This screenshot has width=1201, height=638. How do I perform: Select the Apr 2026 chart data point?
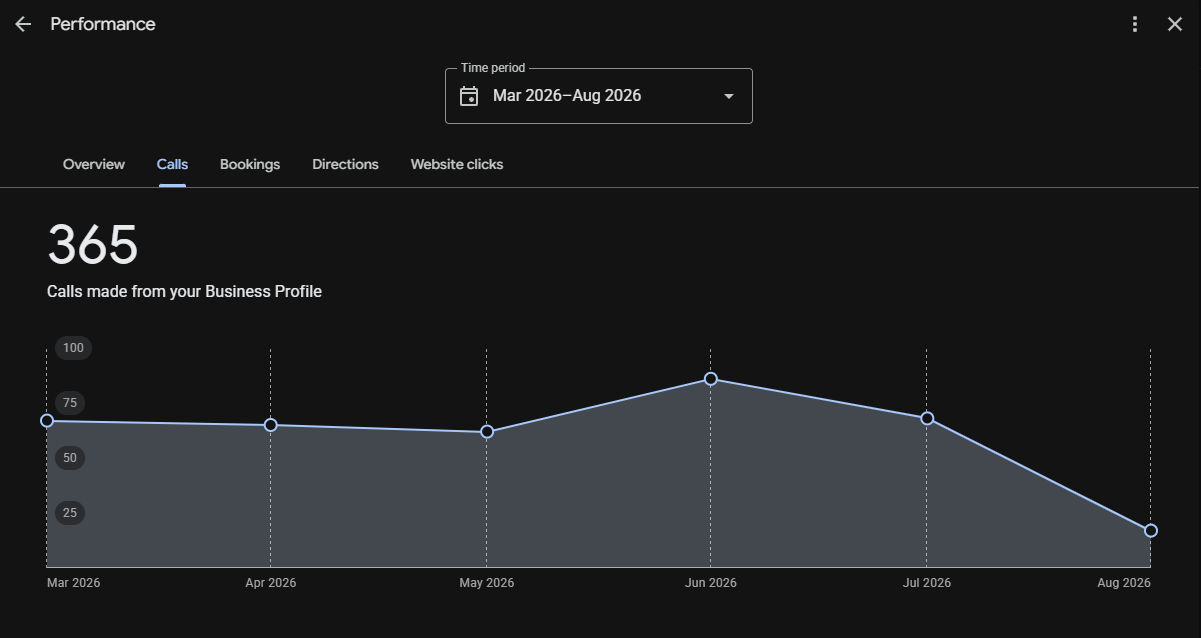click(270, 425)
